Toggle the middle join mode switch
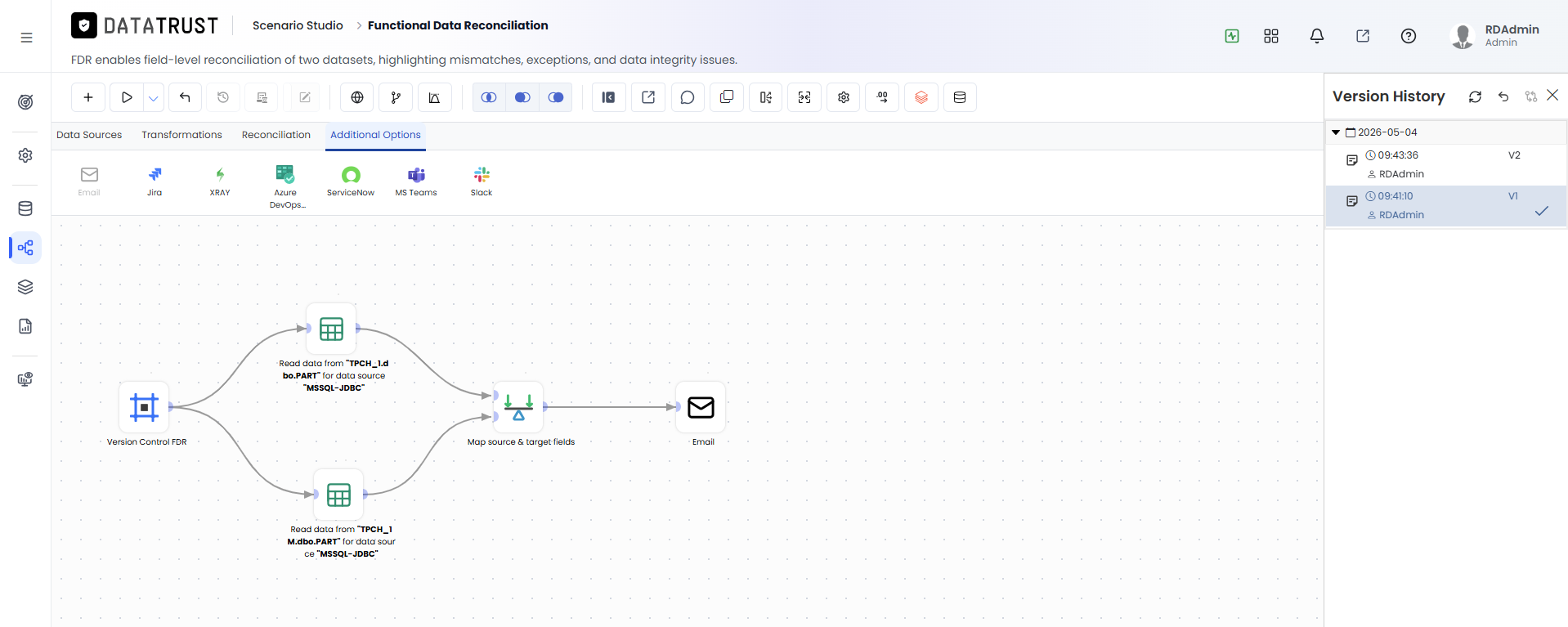The width and height of the screenshot is (1568, 627). (522, 97)
